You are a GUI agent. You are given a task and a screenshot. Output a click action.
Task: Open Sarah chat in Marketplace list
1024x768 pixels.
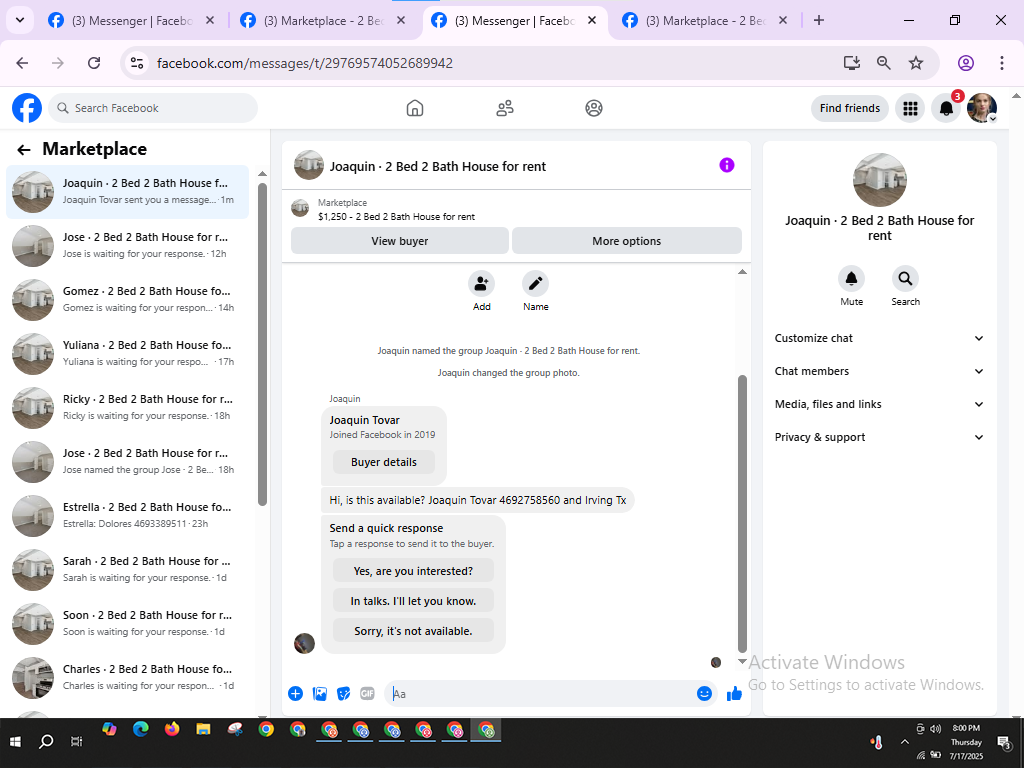[x=128, y=569]
